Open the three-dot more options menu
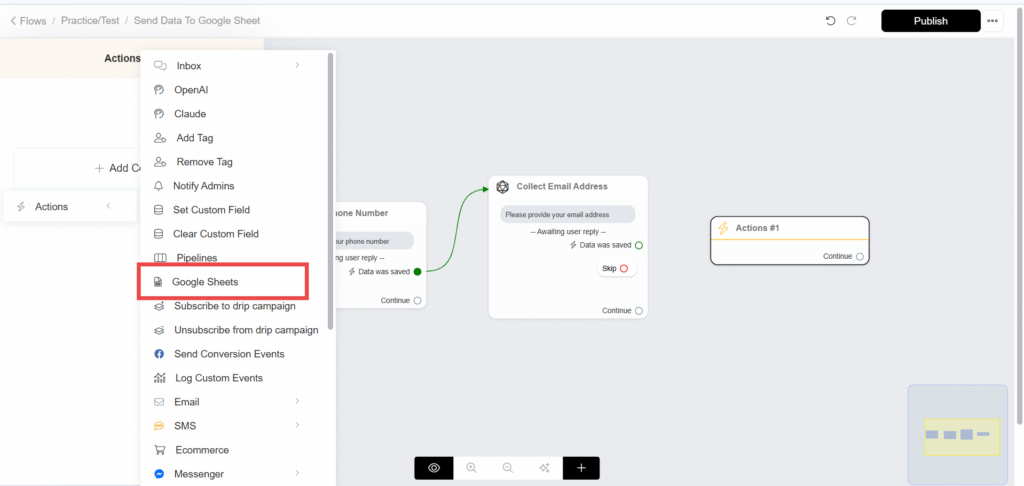The width and height of the screenshot is (1024, 486). point(992,21)
